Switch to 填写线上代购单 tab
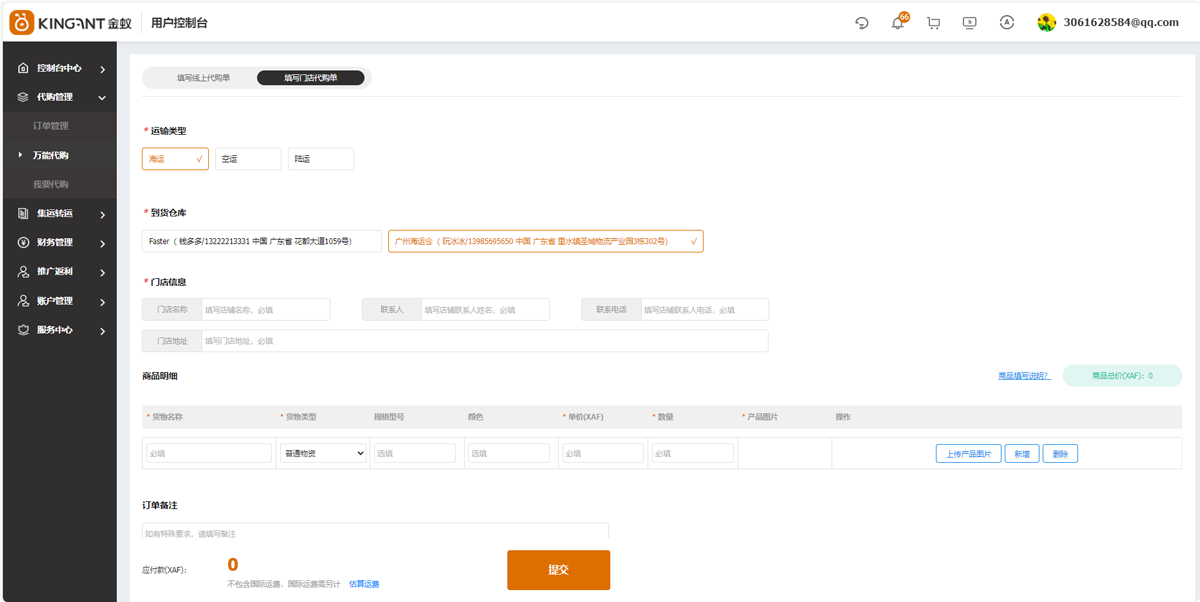The width and height of the screenshot is (1200, 602). (x=203, y=78)
